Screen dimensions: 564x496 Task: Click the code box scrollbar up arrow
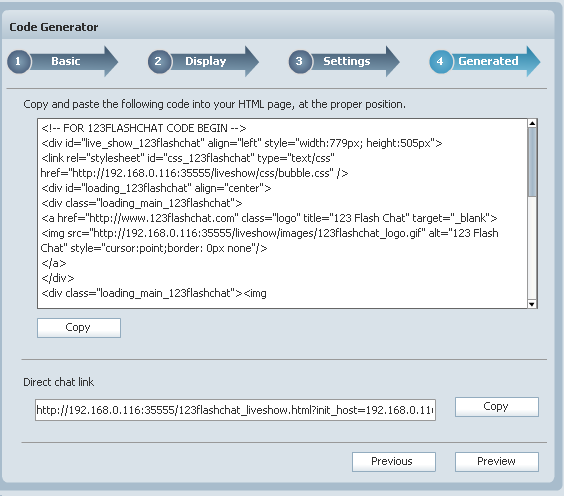pos(532,123)
